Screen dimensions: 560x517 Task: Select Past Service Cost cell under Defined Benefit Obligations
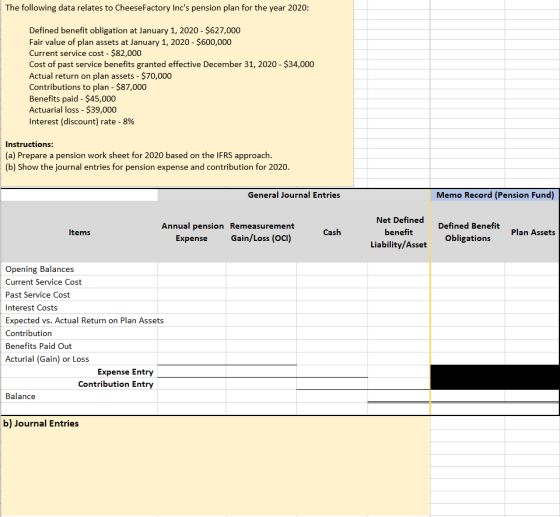468,295
